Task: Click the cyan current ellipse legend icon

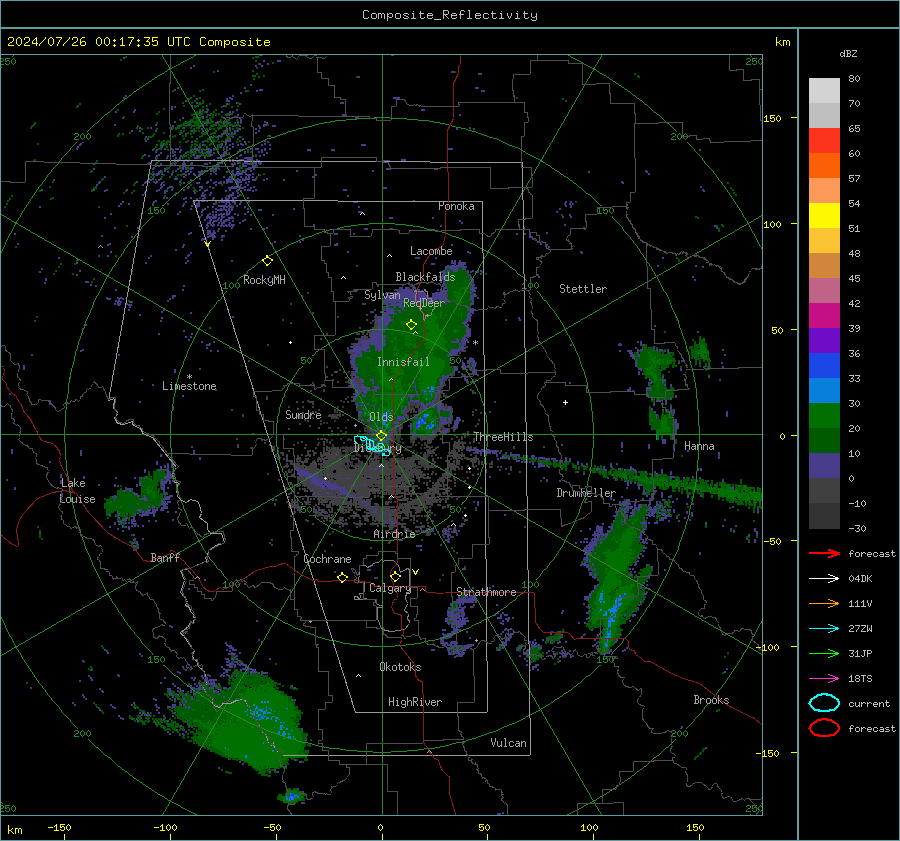Action: pyautogui.click(x=824, y=703)
